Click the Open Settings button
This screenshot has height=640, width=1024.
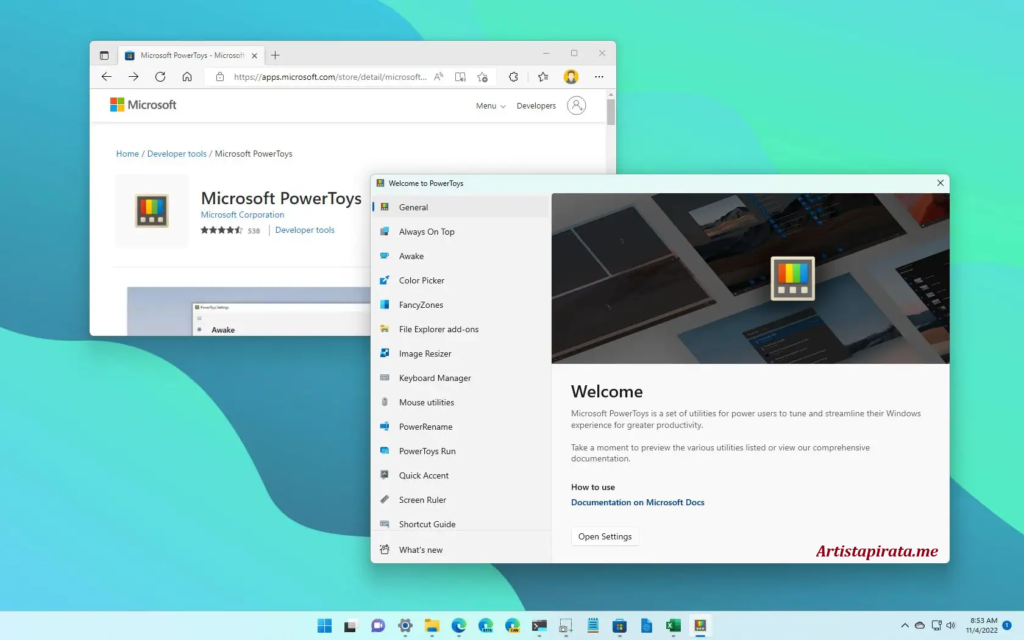(x=604, y=536)
